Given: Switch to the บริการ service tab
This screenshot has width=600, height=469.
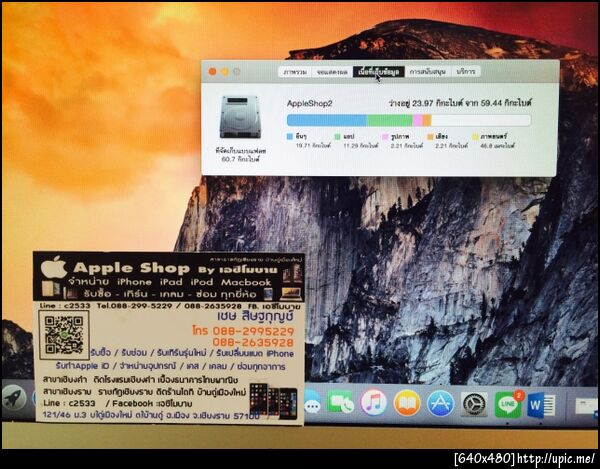Looking at the screenshot, I should (x=466, y=72).
